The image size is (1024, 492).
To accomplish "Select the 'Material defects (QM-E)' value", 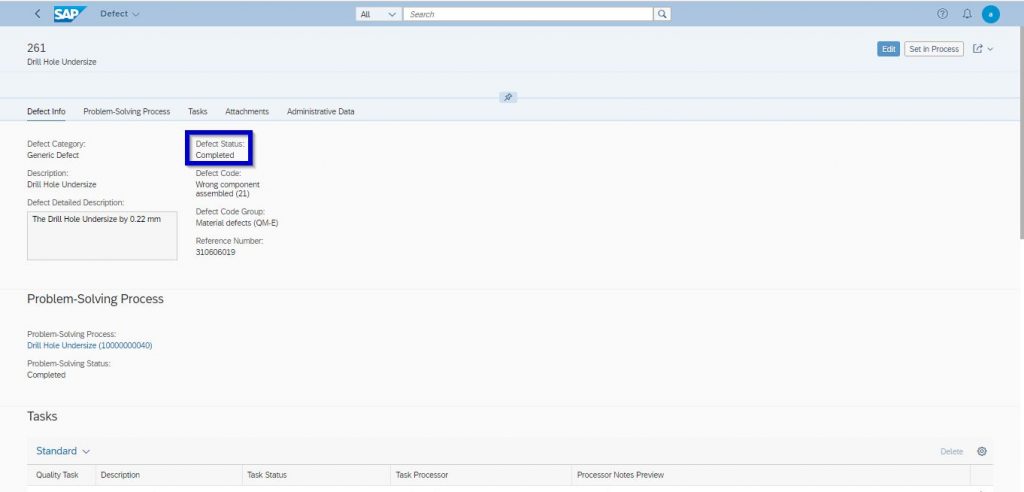I will coord(237,223).
